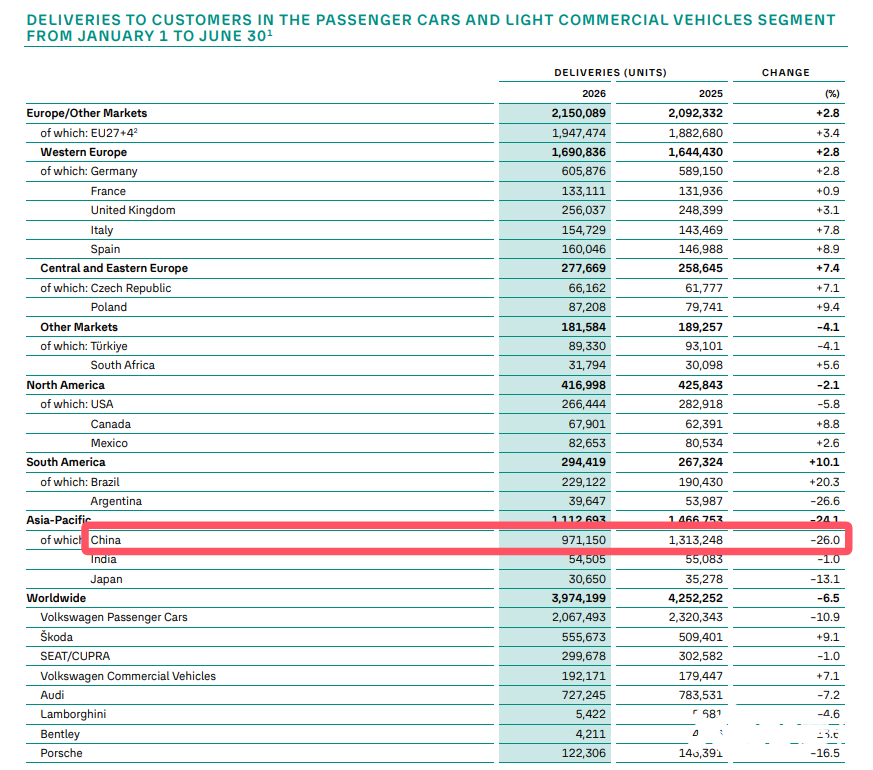This screenshot has height=770, width=873.
Task: Click the table title heading text
Action: click(x=430, y=28)
